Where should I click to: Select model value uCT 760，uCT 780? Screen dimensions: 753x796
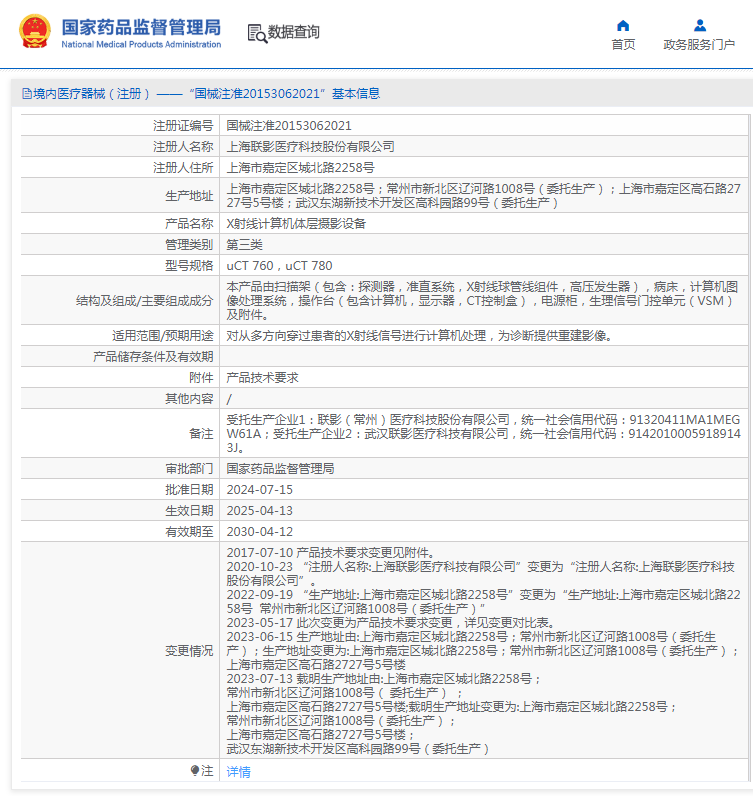(279, 266)
